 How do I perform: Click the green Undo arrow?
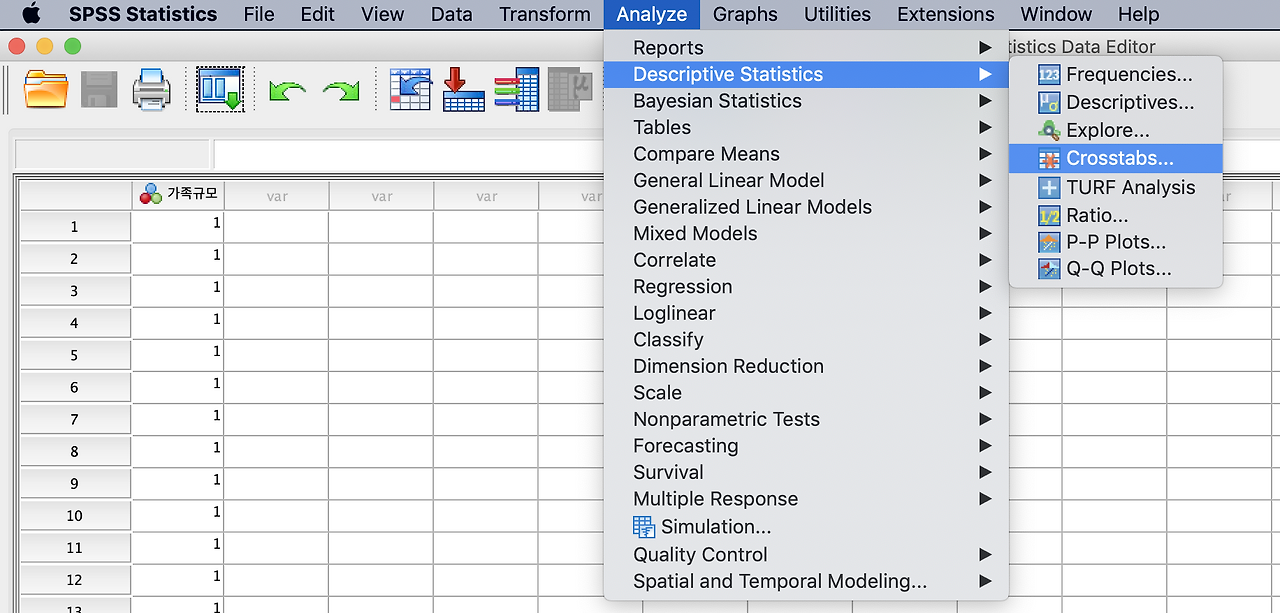tap(287, 91)
